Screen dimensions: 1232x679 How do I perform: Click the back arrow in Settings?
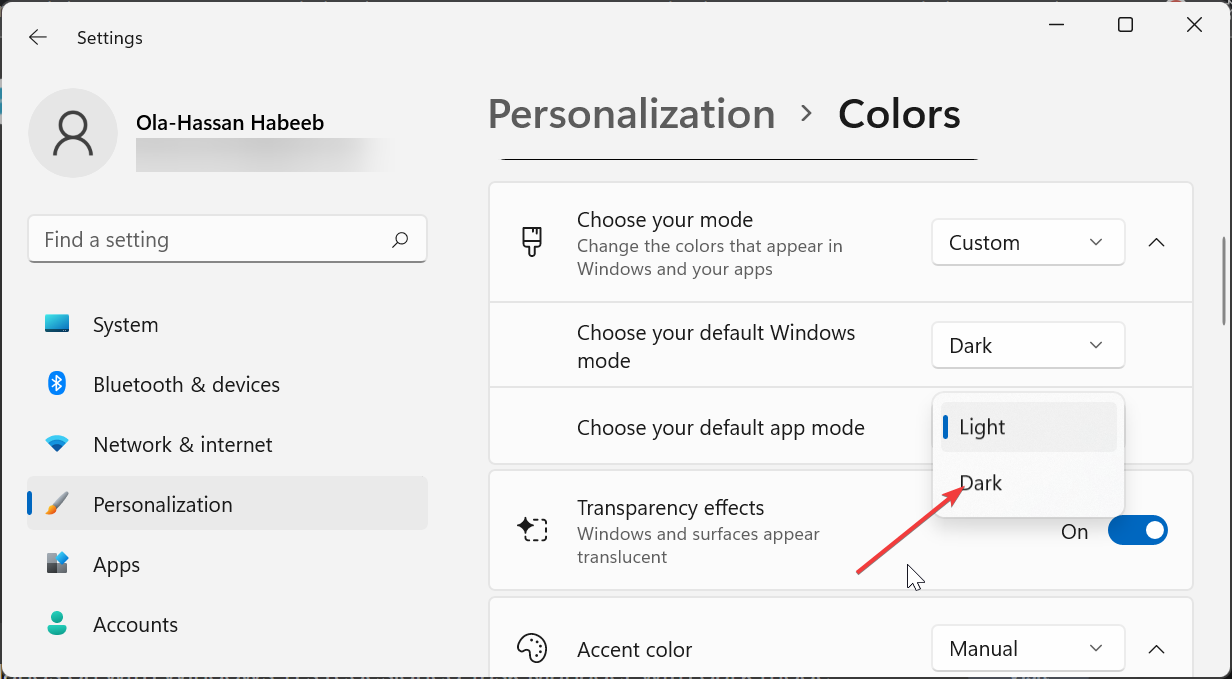pyautogui.click(x=38, y=38)
